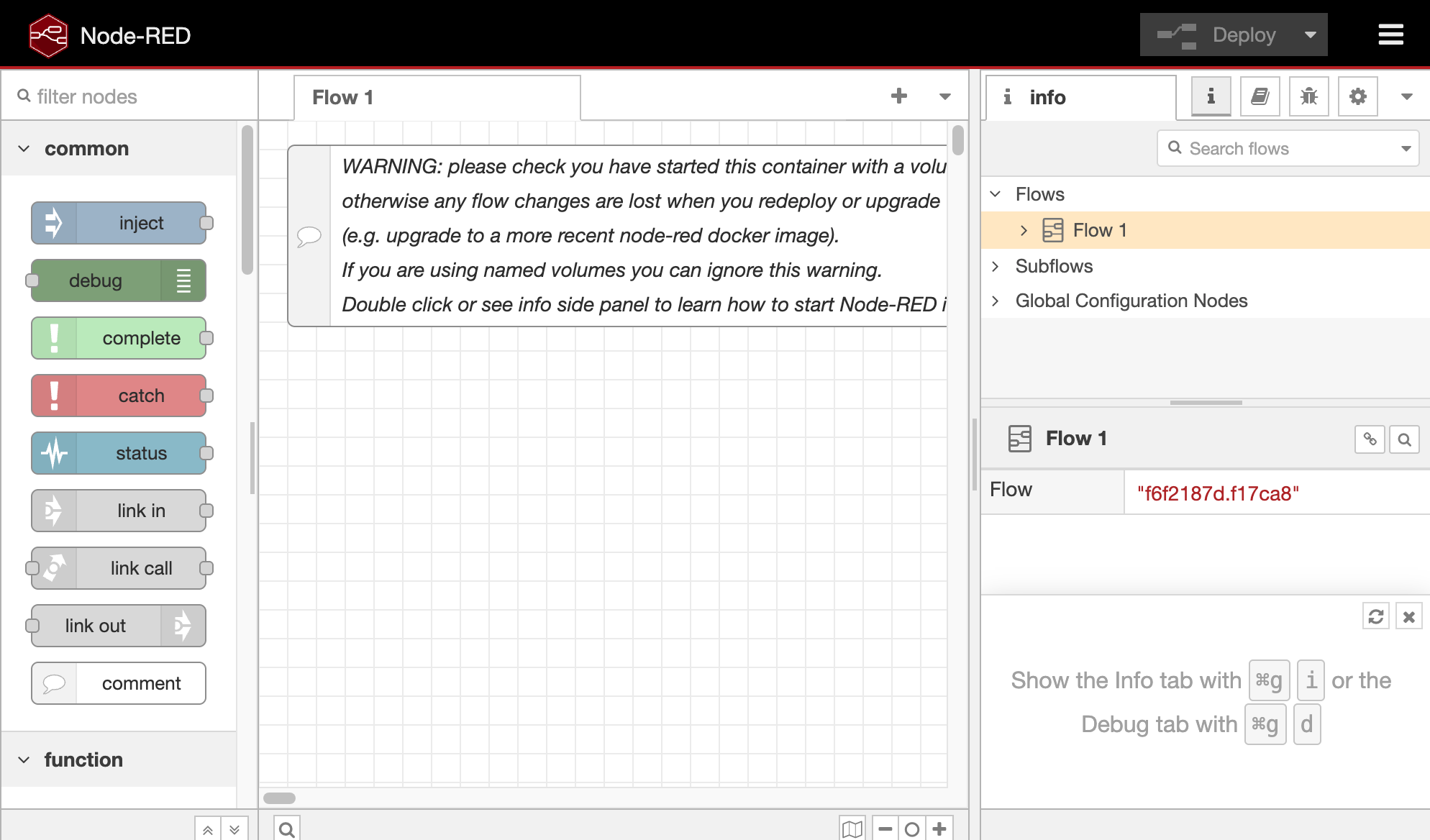This screenshot has width=1430, height=840.
Task: Find Flow 1 in workspace with magnifier
Action: tap(1404, 439)
